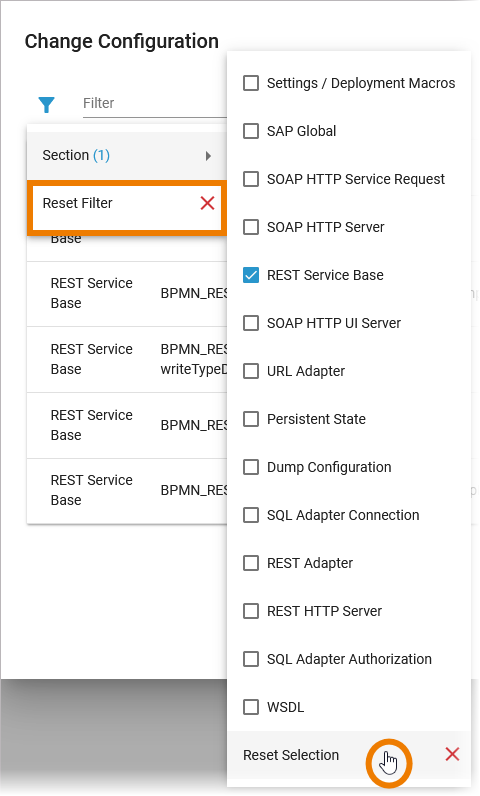Check the REST HTTP Server checkbox

tap(251, 611)
